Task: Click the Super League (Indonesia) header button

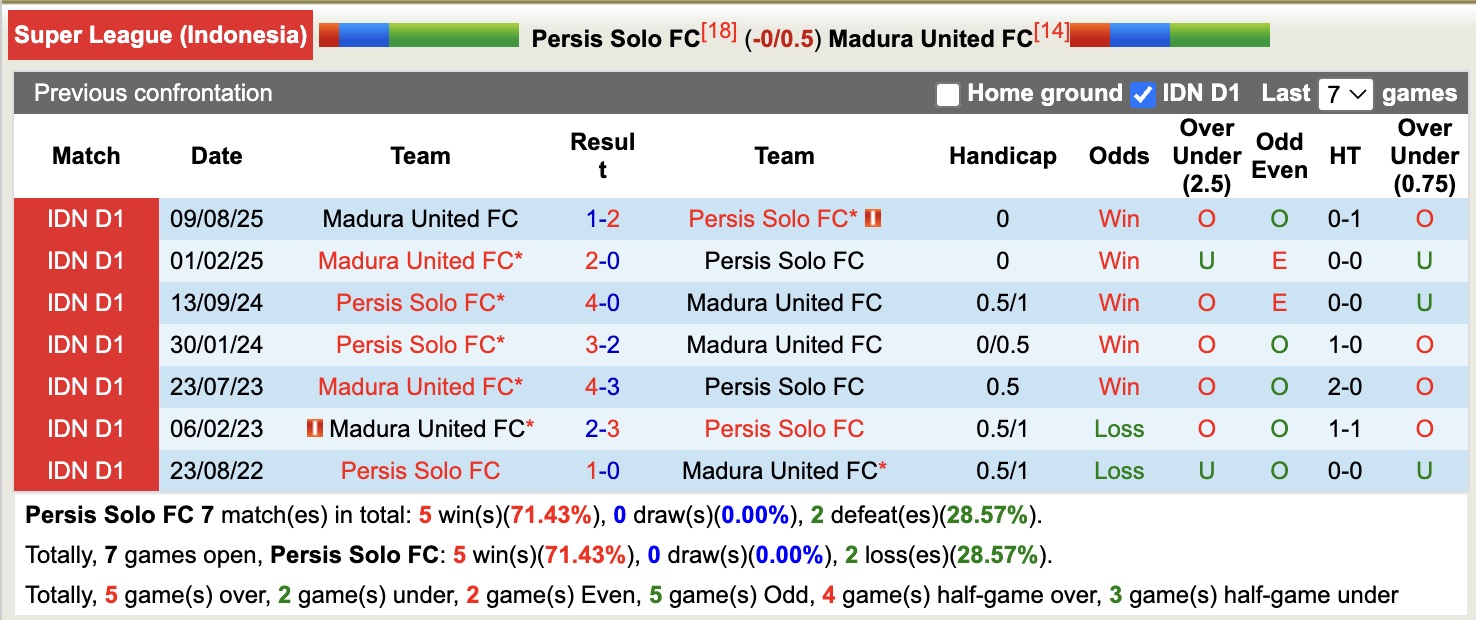Action: point(160,34)
